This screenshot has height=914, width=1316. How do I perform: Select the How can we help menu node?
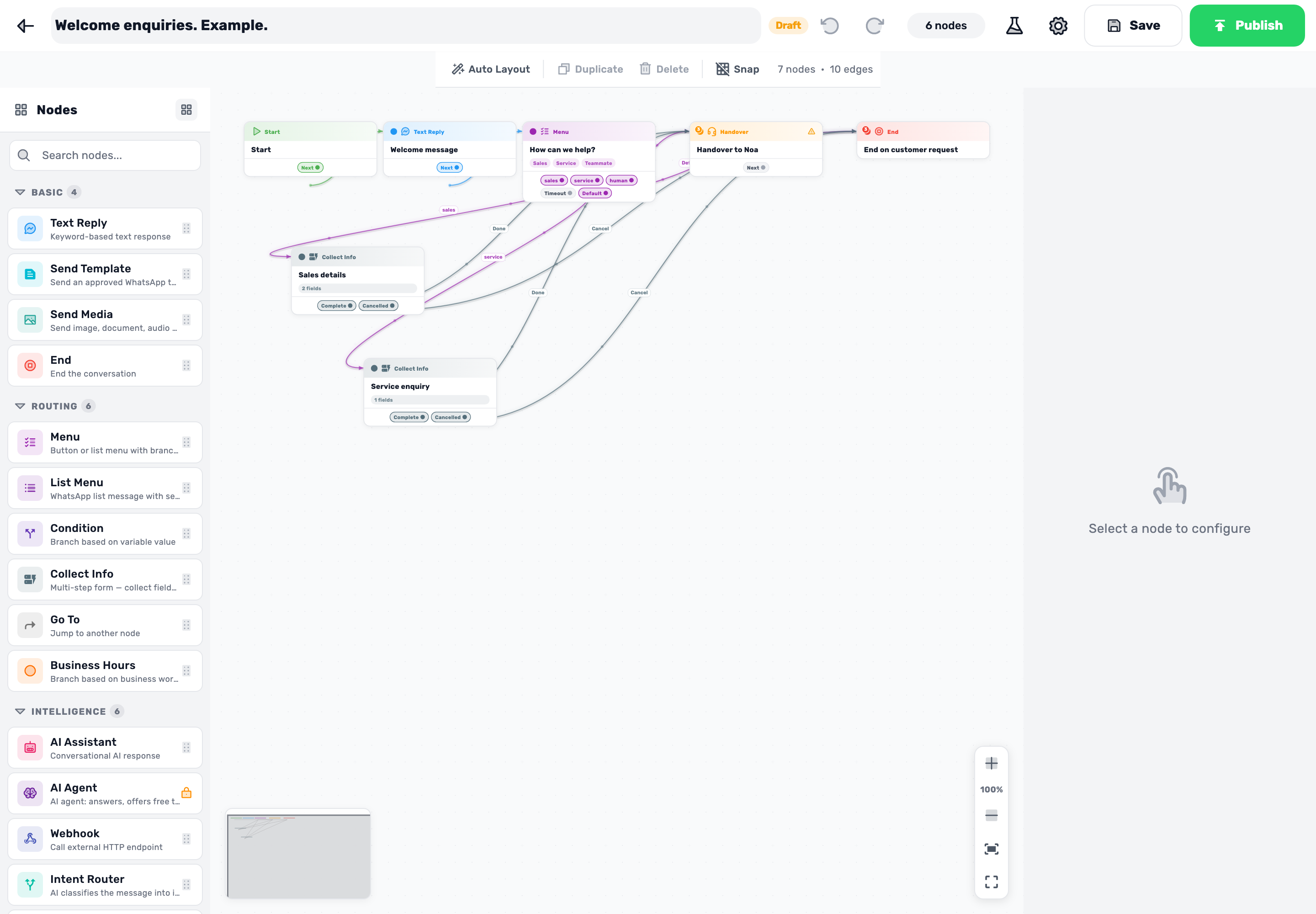click(x=589, y=161)
